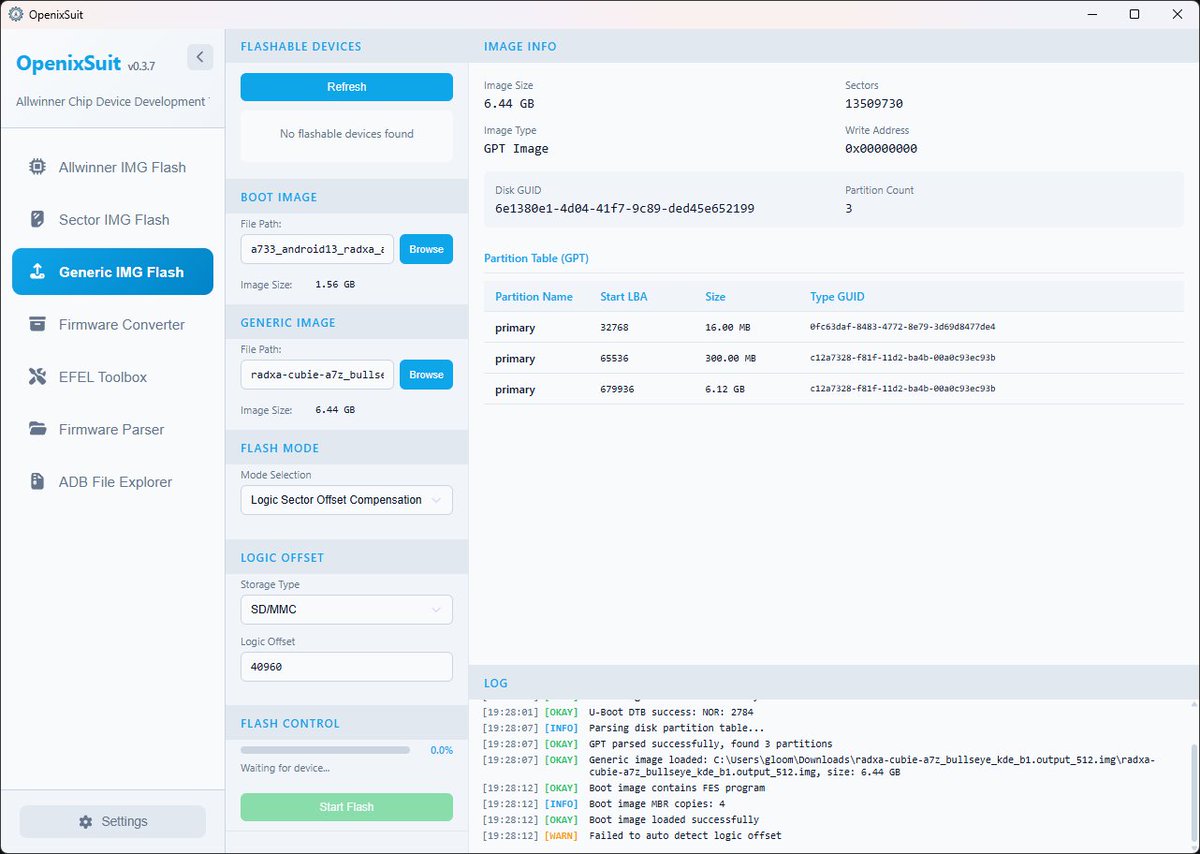Image resolution: width=1200 pixels, height=854 pixels.
Task: Click the Start Flash button
Action: [346, 807]
